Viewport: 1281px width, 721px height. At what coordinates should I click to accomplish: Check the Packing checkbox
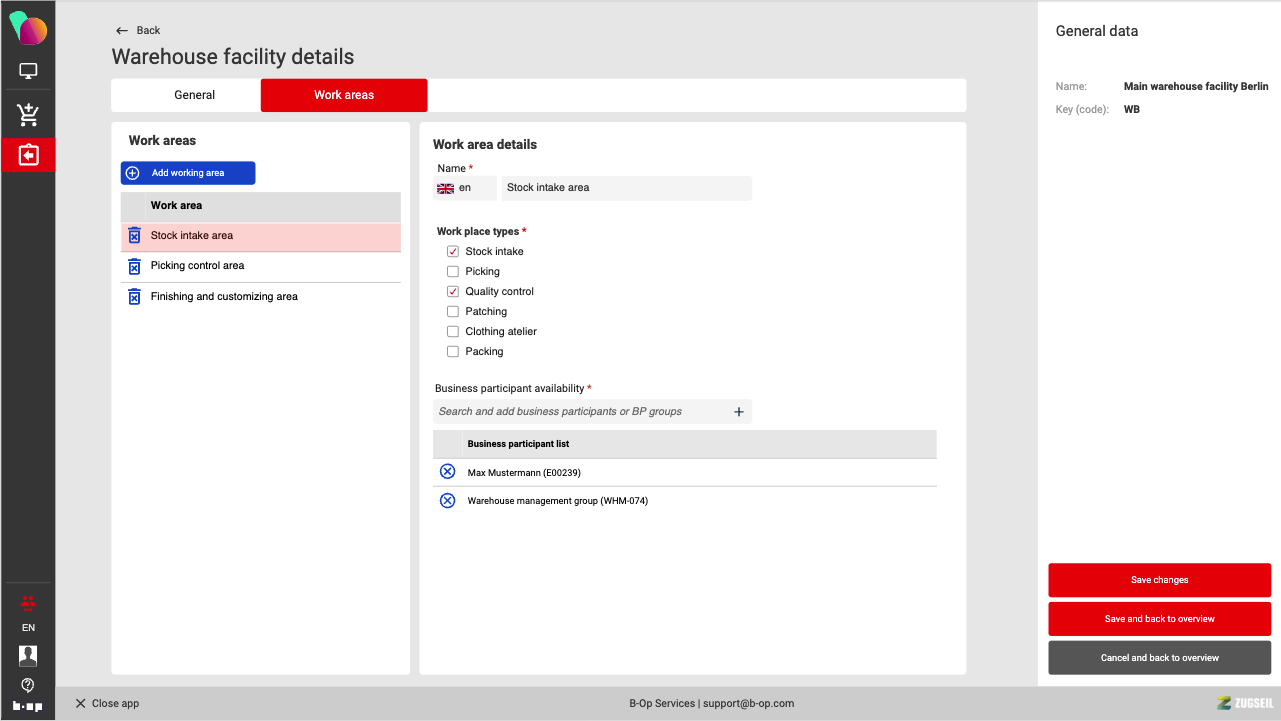(453, 352)
